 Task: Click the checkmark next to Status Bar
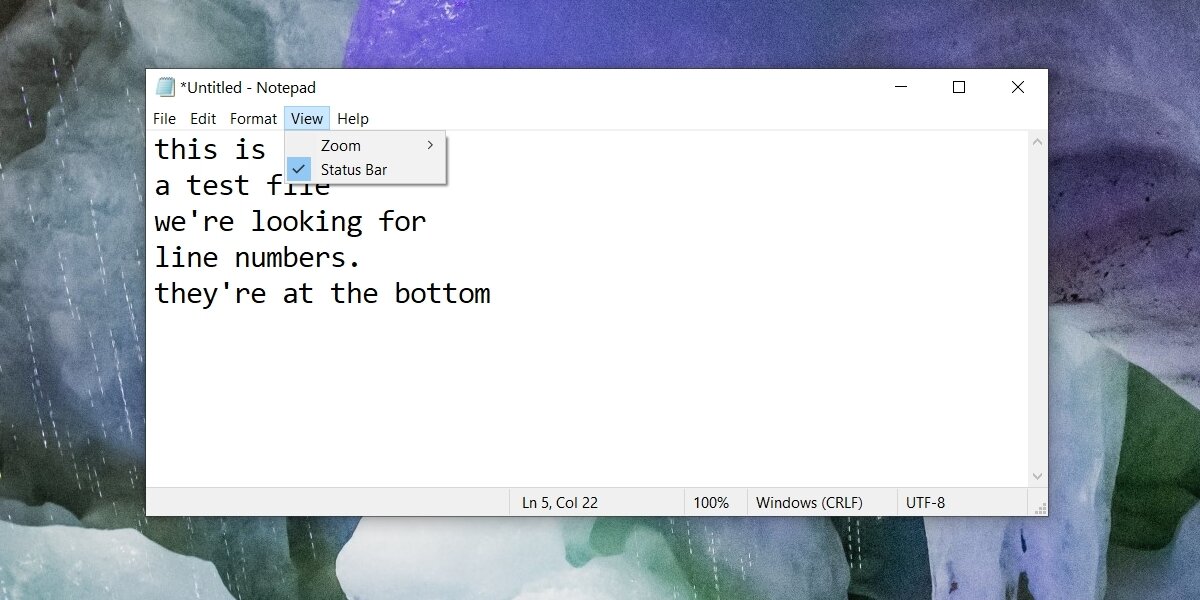[x=299, y=169]
